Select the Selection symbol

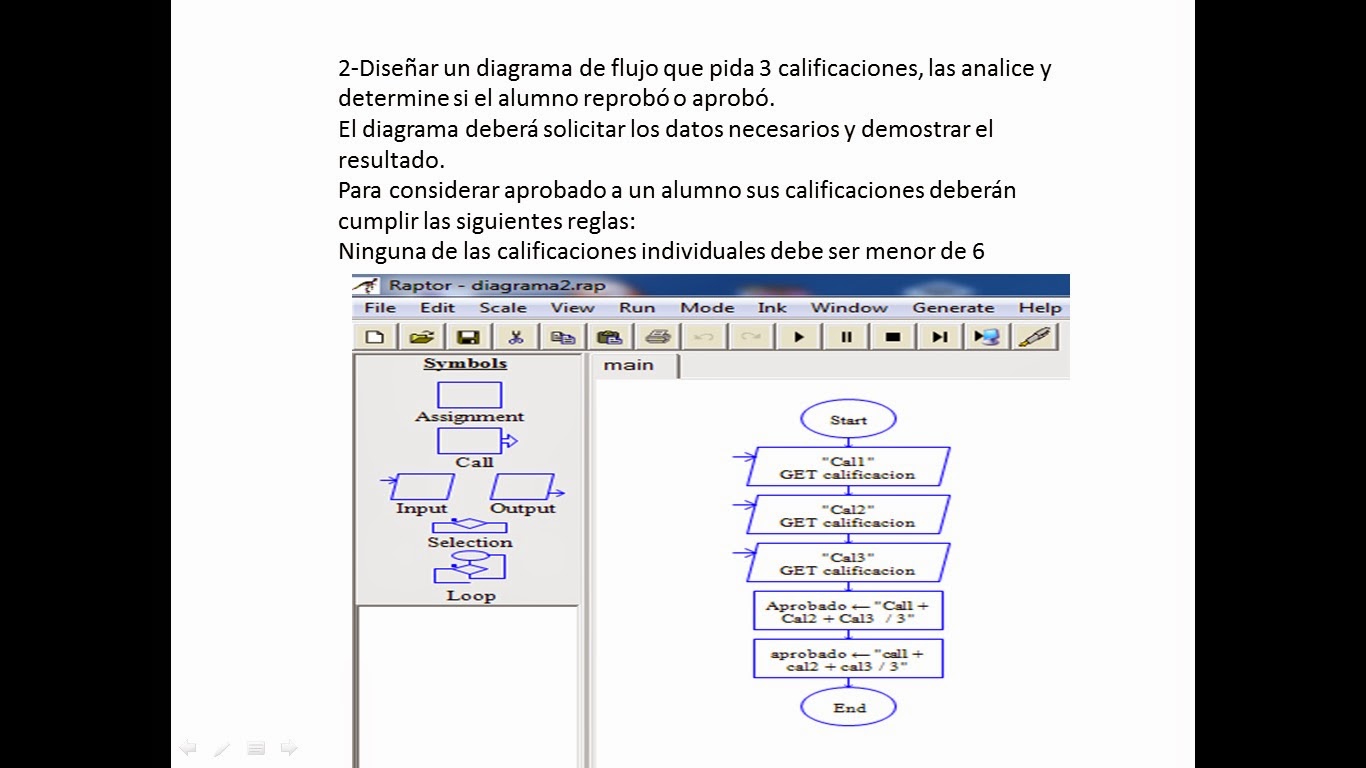pyautogui.click(x=469, y=525)
